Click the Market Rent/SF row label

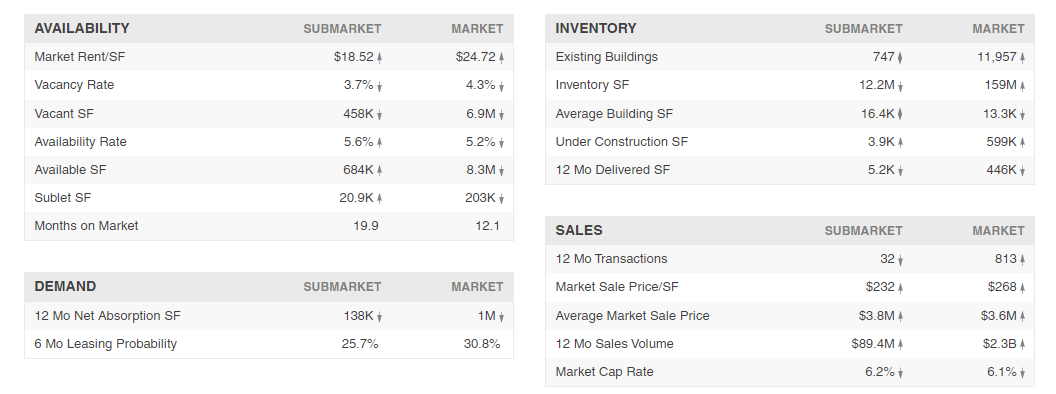(79, 57)
